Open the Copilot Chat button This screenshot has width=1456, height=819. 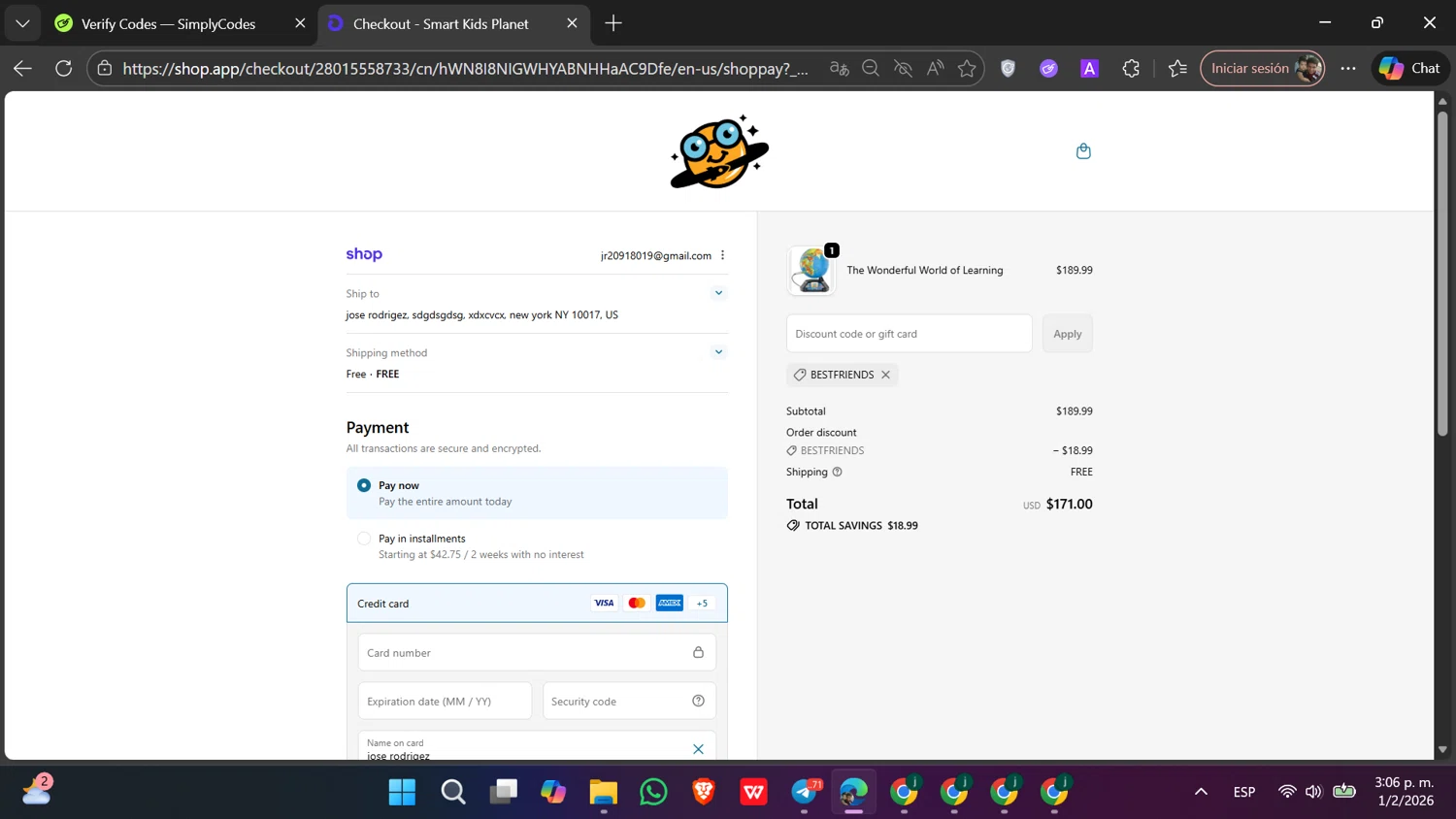tap(1410, 68)
